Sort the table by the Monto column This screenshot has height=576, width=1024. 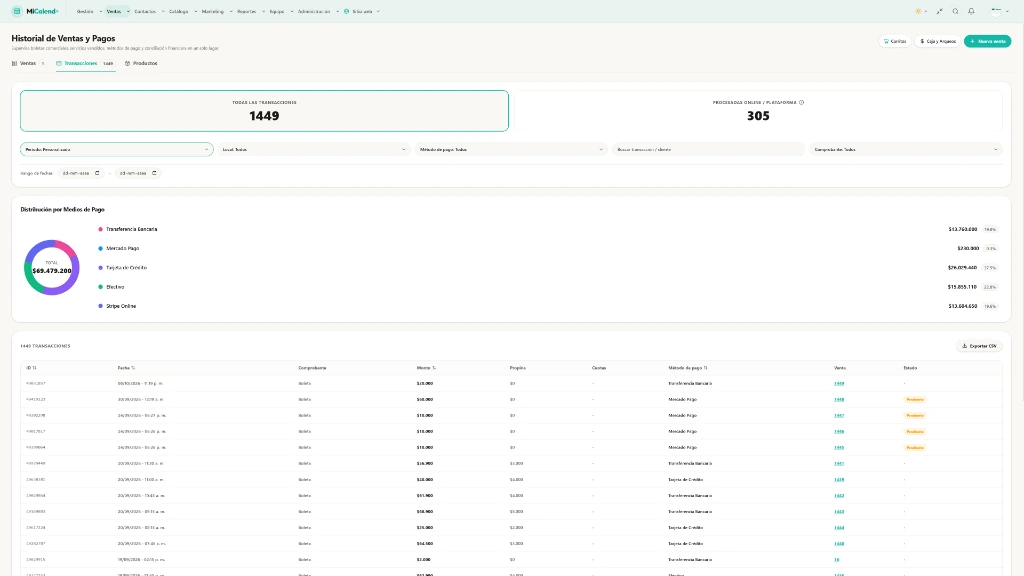coord(426,368)
